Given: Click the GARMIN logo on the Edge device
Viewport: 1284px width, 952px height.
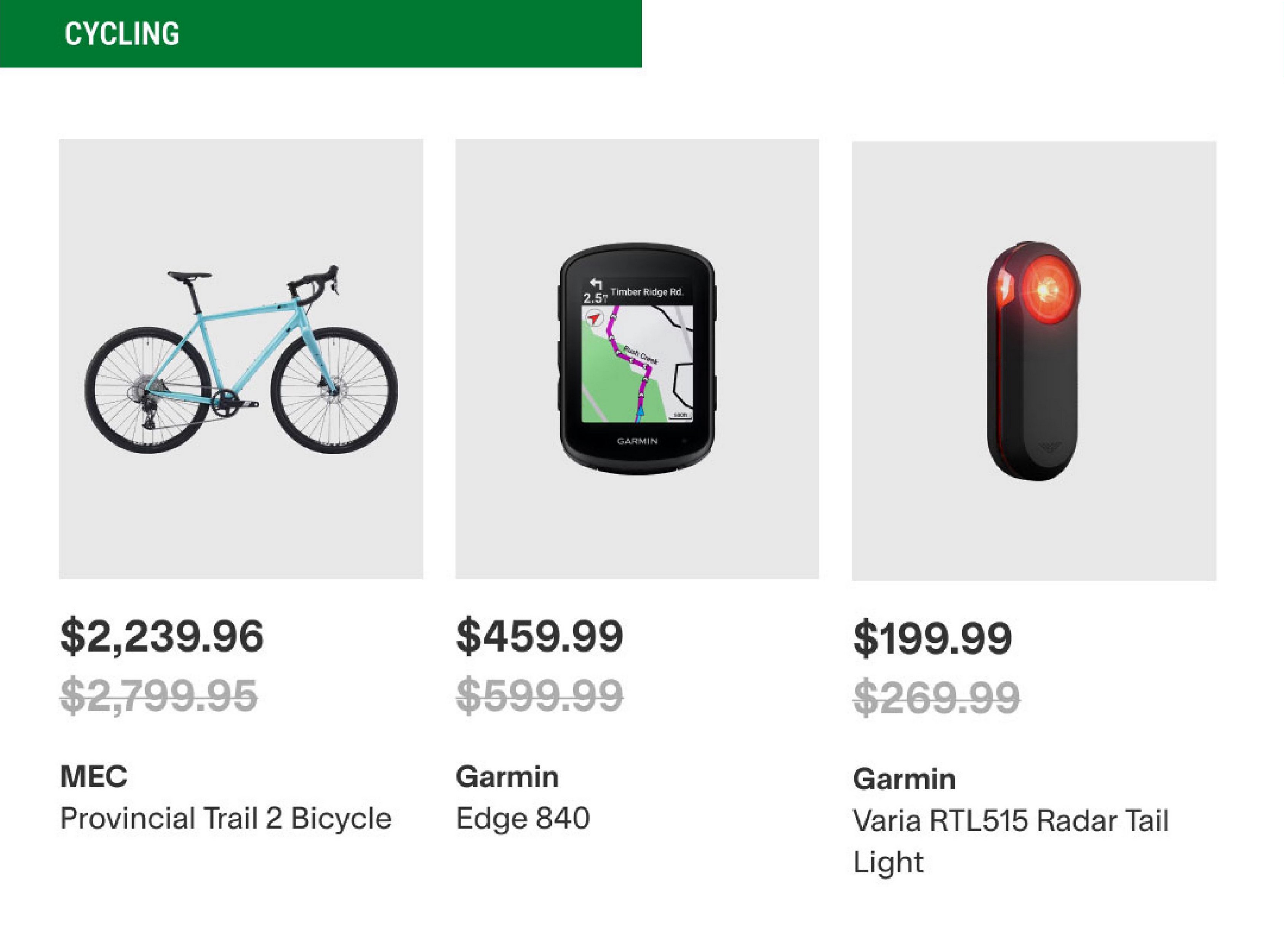Looking at the screenshot, I should pyautogui.click(x=637, y=441).
